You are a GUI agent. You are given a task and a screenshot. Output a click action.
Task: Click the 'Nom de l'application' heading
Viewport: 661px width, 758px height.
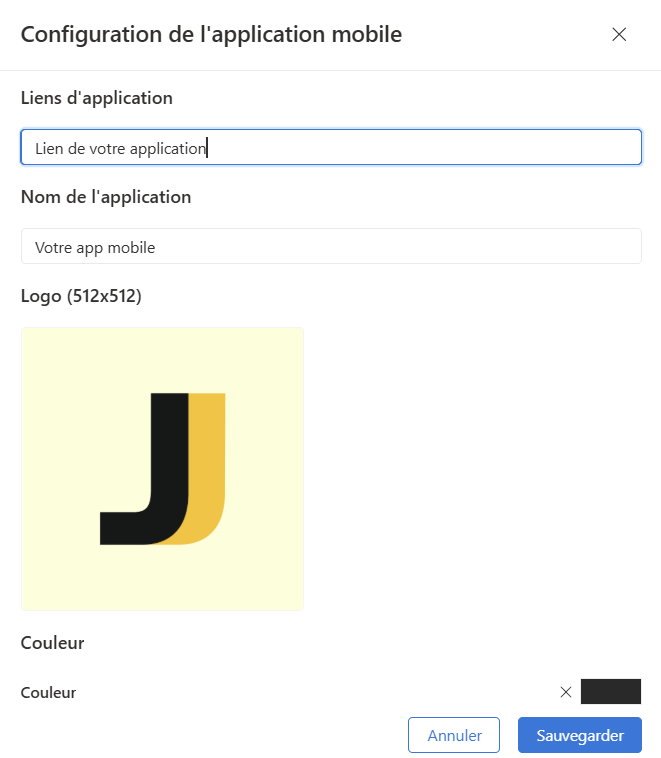(x=106, y=197)
